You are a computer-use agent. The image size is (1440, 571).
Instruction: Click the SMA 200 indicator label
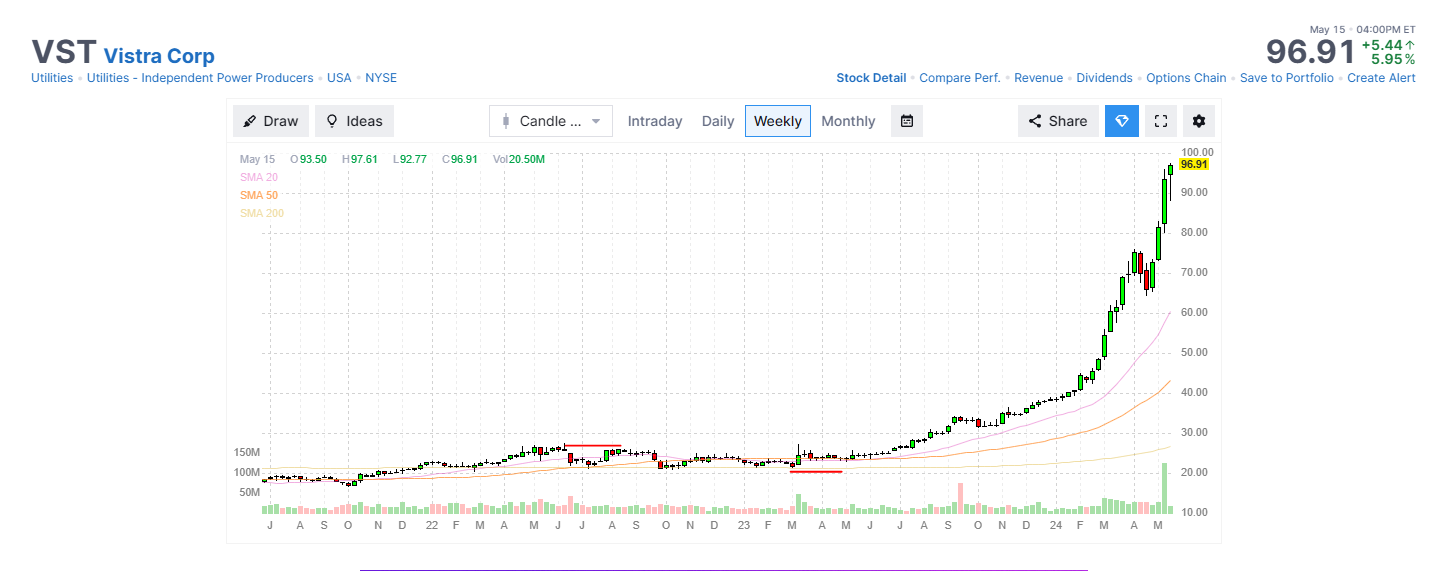(x=262, y=213)
